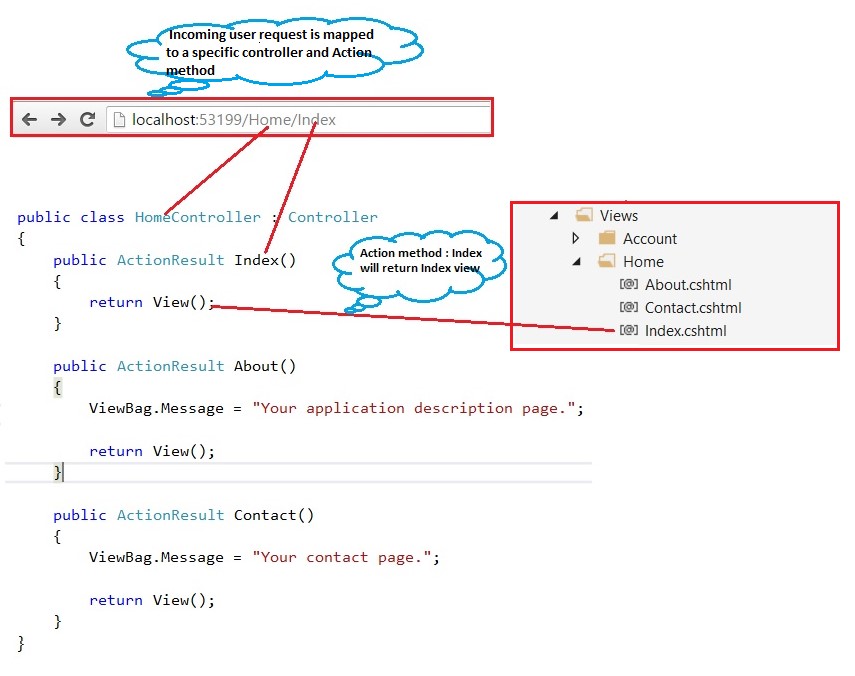Click the Home folder icon
855x676 pixels.
pyautogui.click(x=609, y=261)
